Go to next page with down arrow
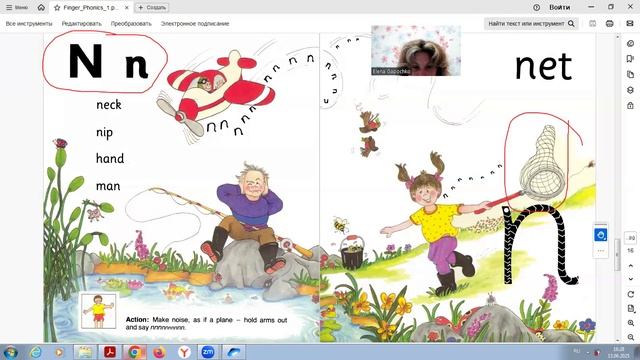Image resolution: width=640 pixels, height=360 pixels. [x=631, y=279]
